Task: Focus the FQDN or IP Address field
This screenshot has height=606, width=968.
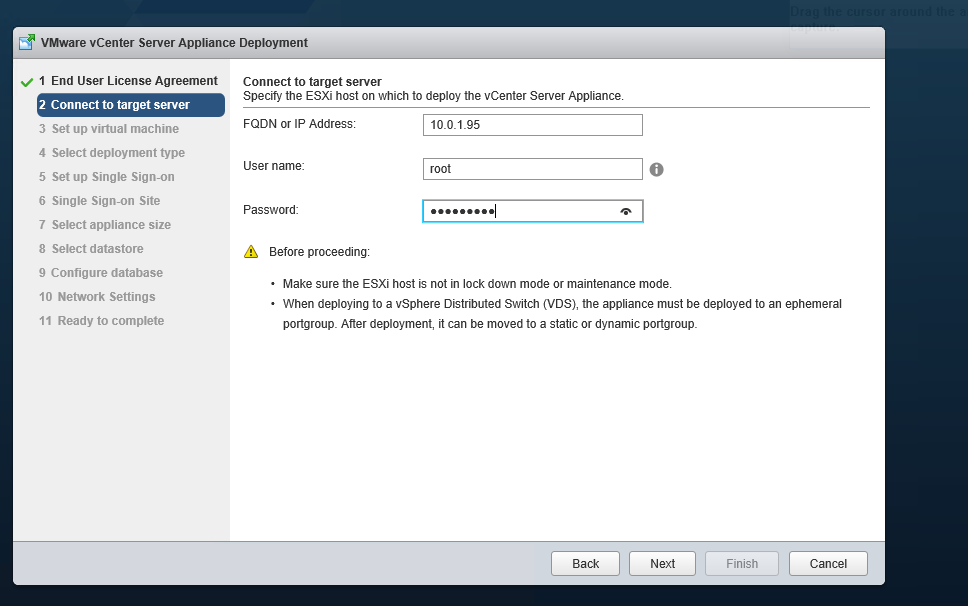Action: [x=533, y=125]
